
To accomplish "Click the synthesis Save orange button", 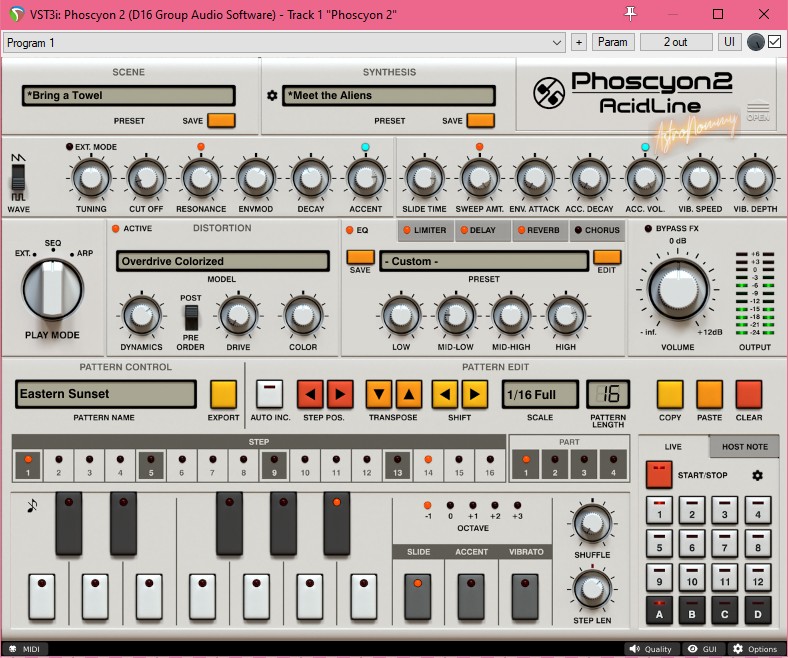I will click(x=480, y=121).
